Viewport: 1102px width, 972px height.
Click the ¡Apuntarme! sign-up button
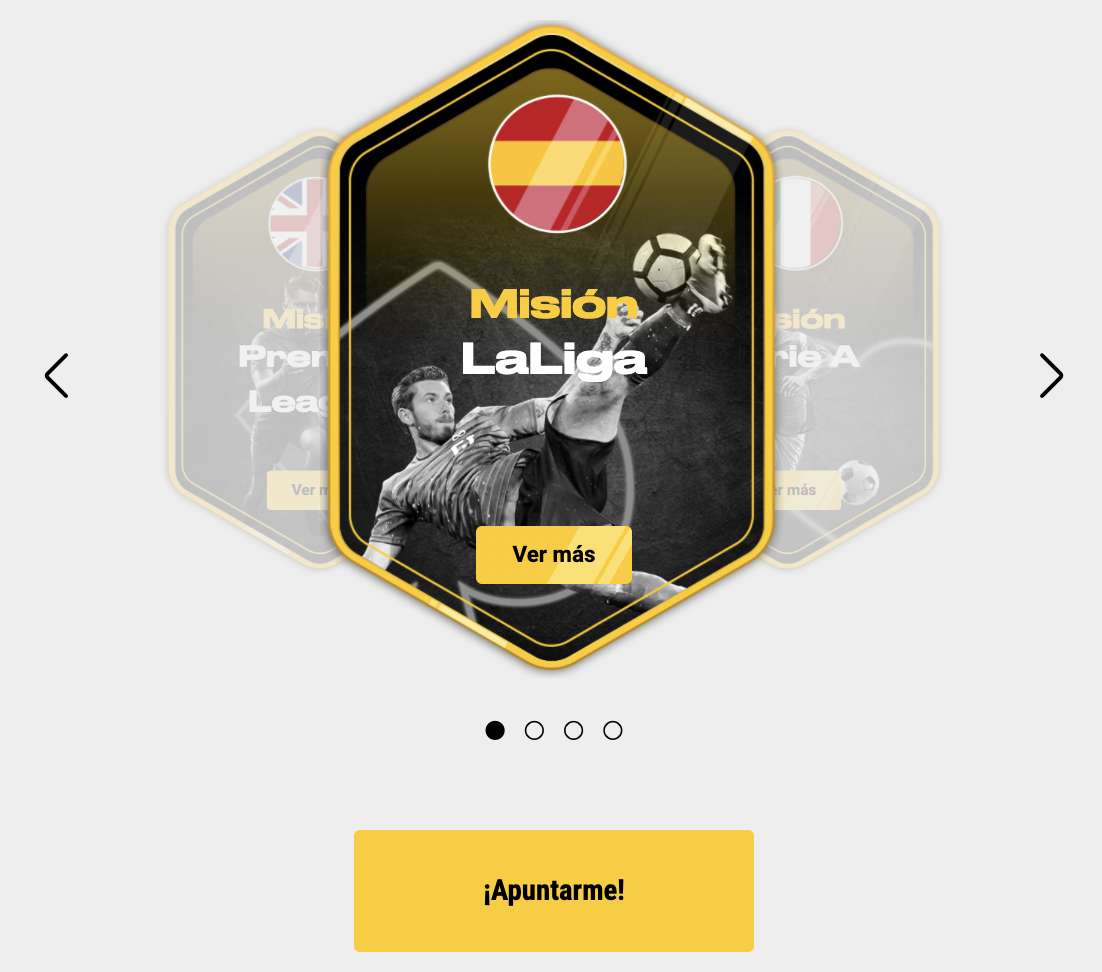(x=554, y=890)
